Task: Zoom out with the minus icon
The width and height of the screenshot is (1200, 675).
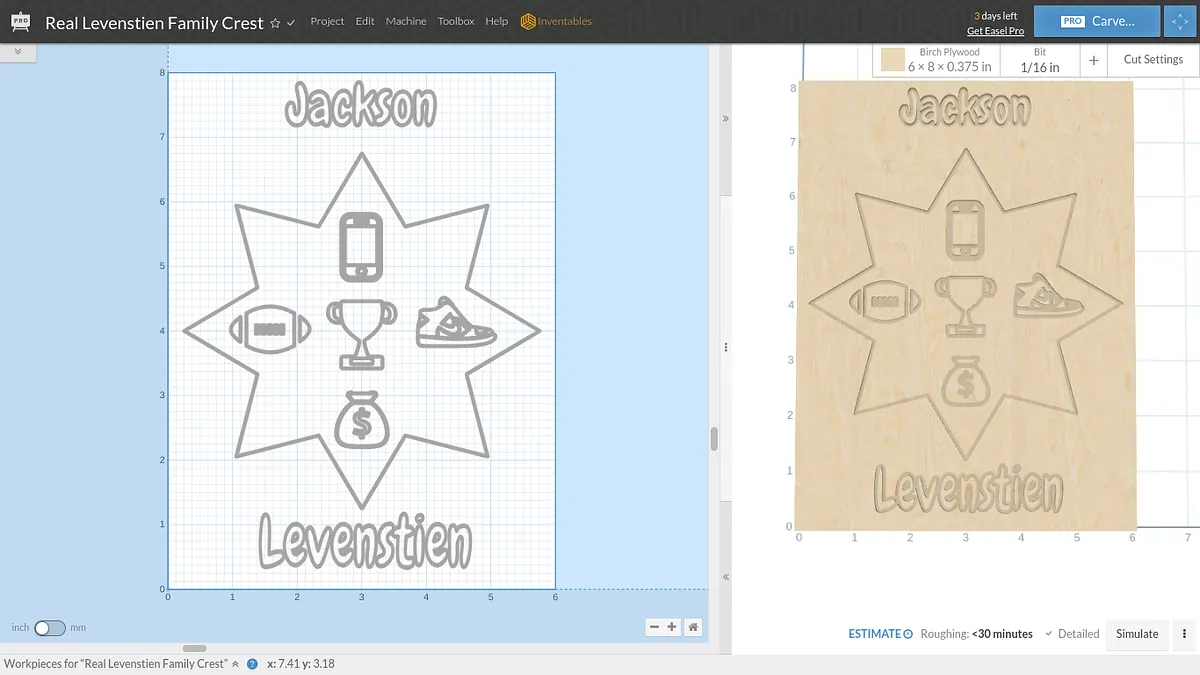Action: [654, 627]
